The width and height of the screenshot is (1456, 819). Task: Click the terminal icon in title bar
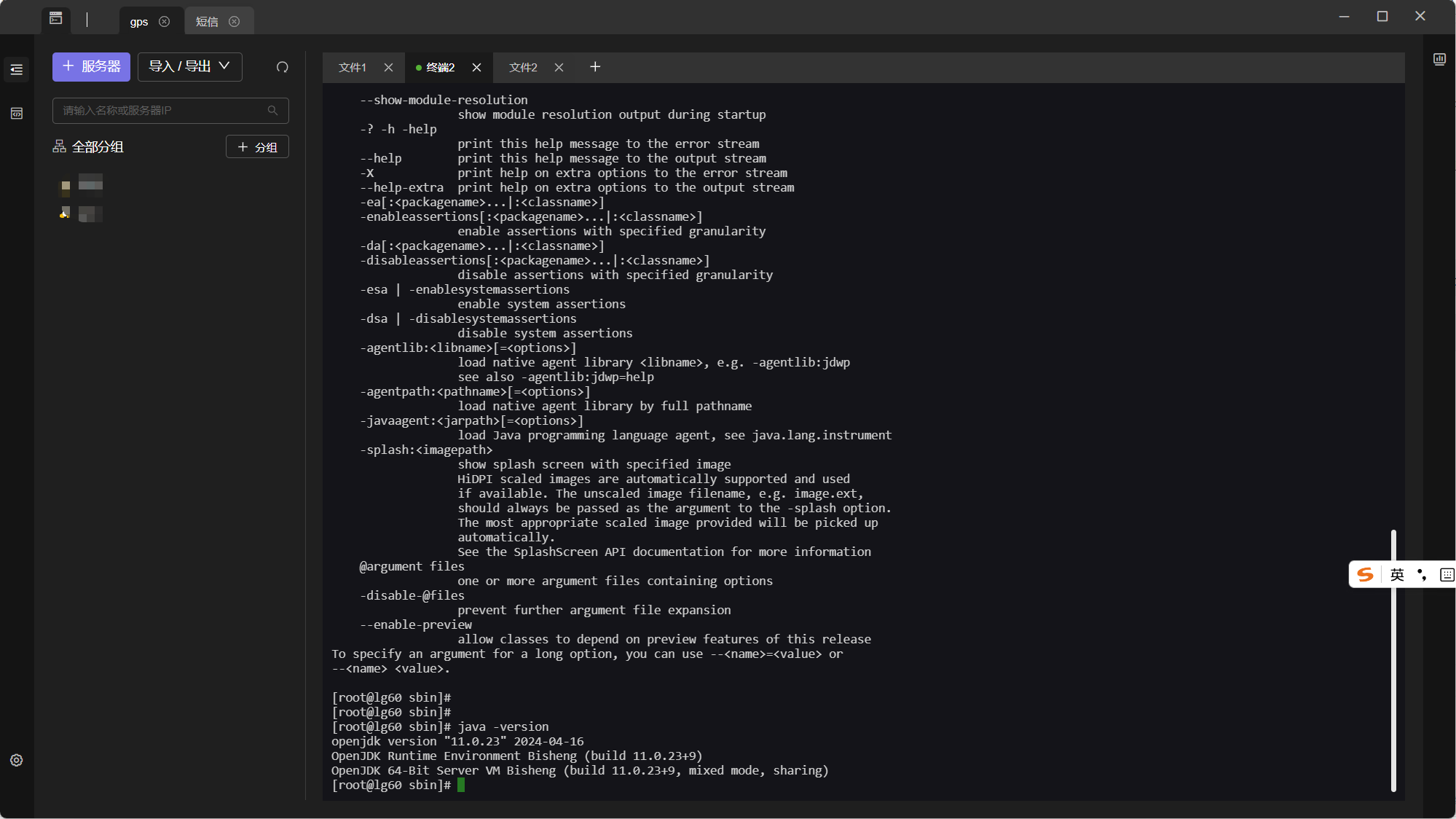click(x=56, y=18)
